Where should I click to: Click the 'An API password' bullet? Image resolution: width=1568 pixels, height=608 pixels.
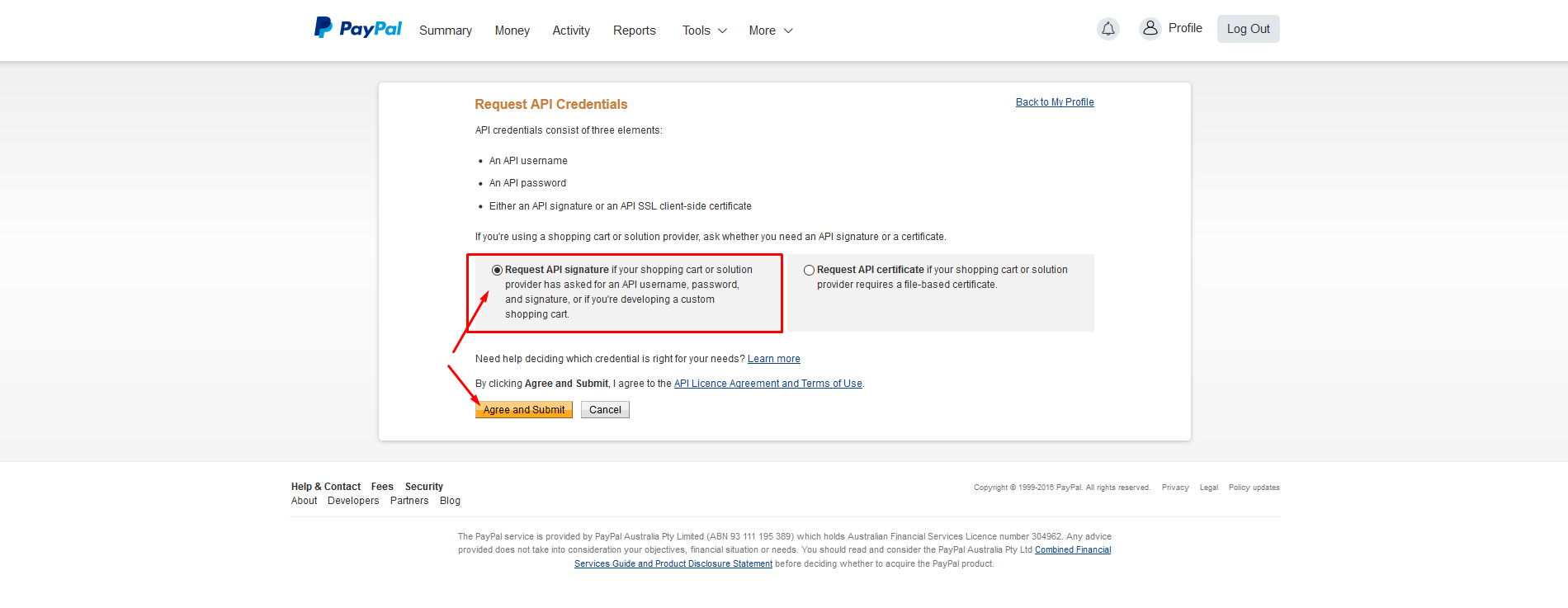[x=527, y=183]
